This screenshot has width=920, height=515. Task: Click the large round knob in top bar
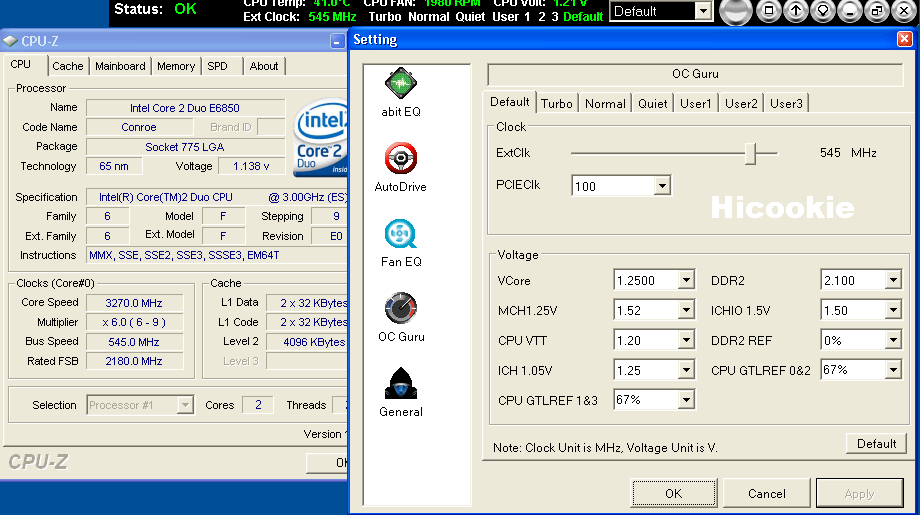click(735, 12)
